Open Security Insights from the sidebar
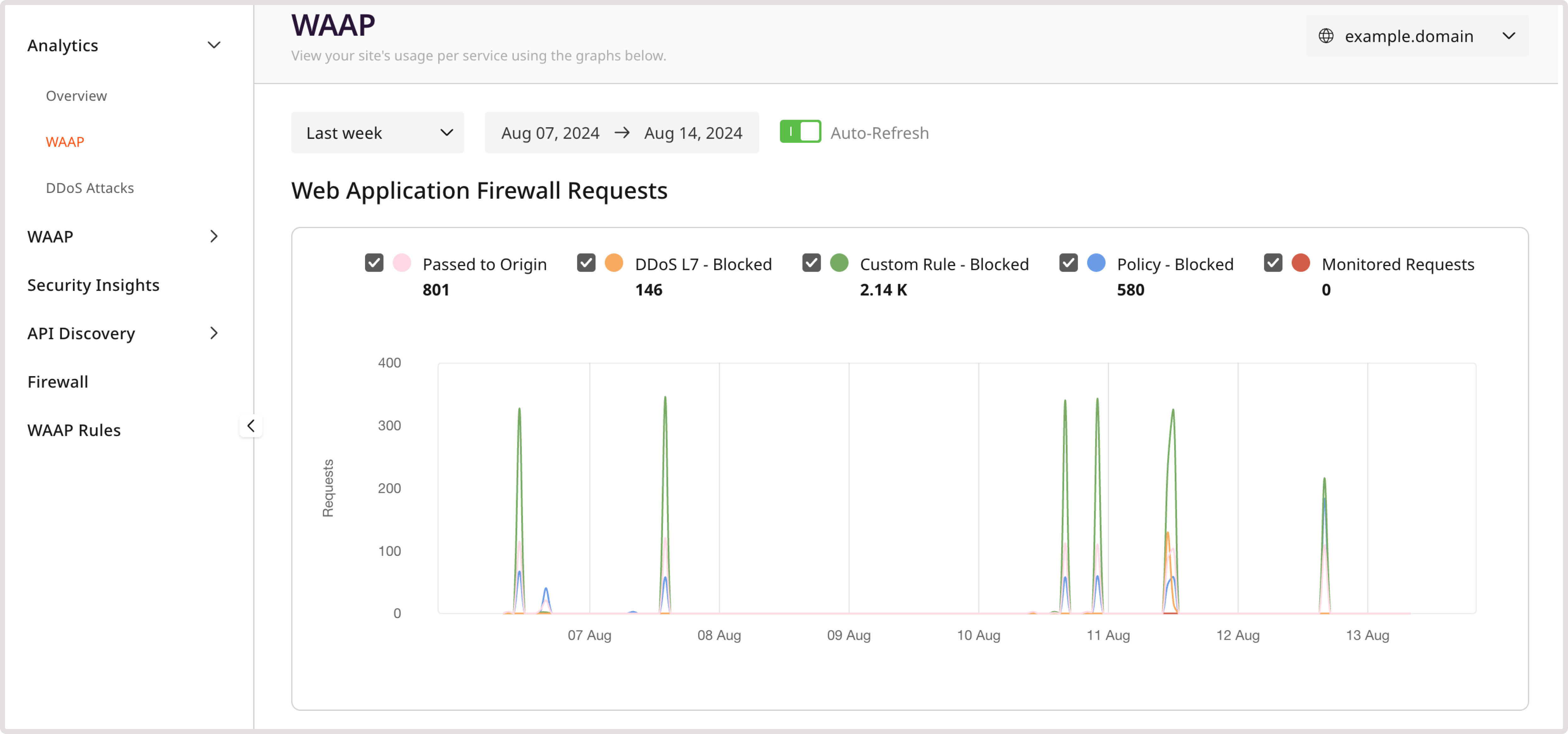The image size is (1568, 734). click(x=93, y=284)
